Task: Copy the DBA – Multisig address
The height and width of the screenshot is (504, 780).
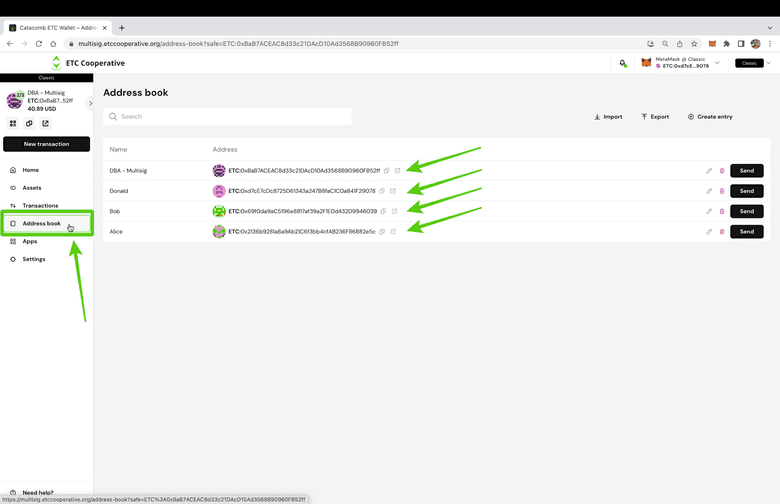Action: click(386, 171)
